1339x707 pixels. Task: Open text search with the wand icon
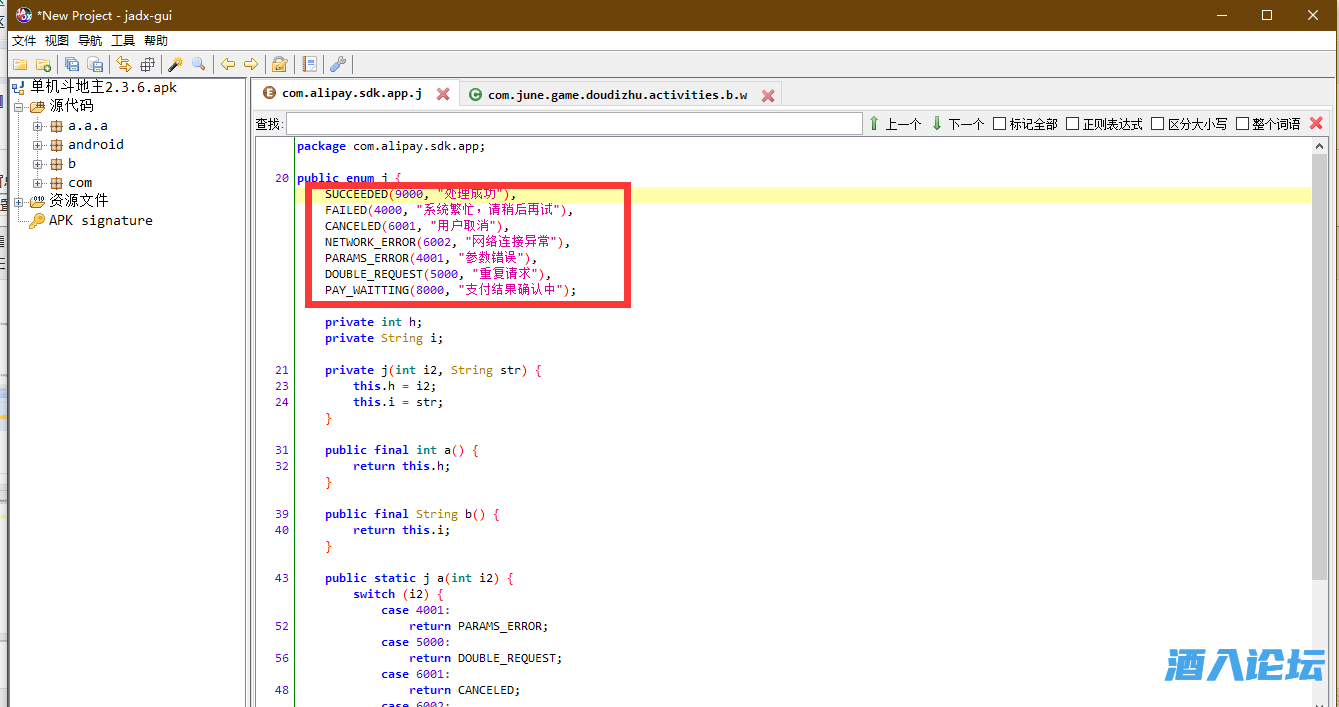point(175,64)
